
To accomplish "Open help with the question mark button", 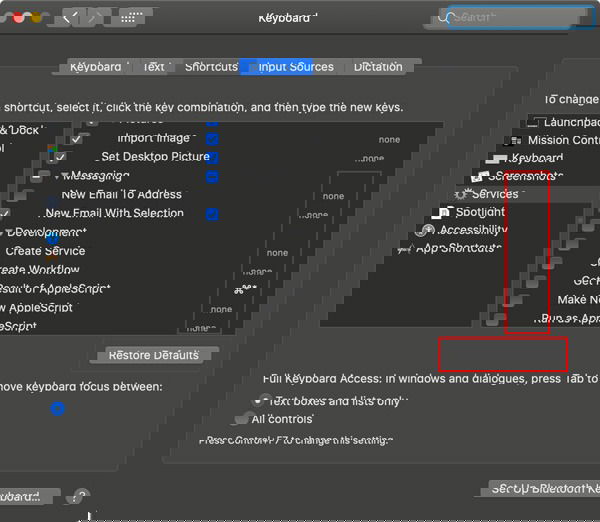I will 80,496.
